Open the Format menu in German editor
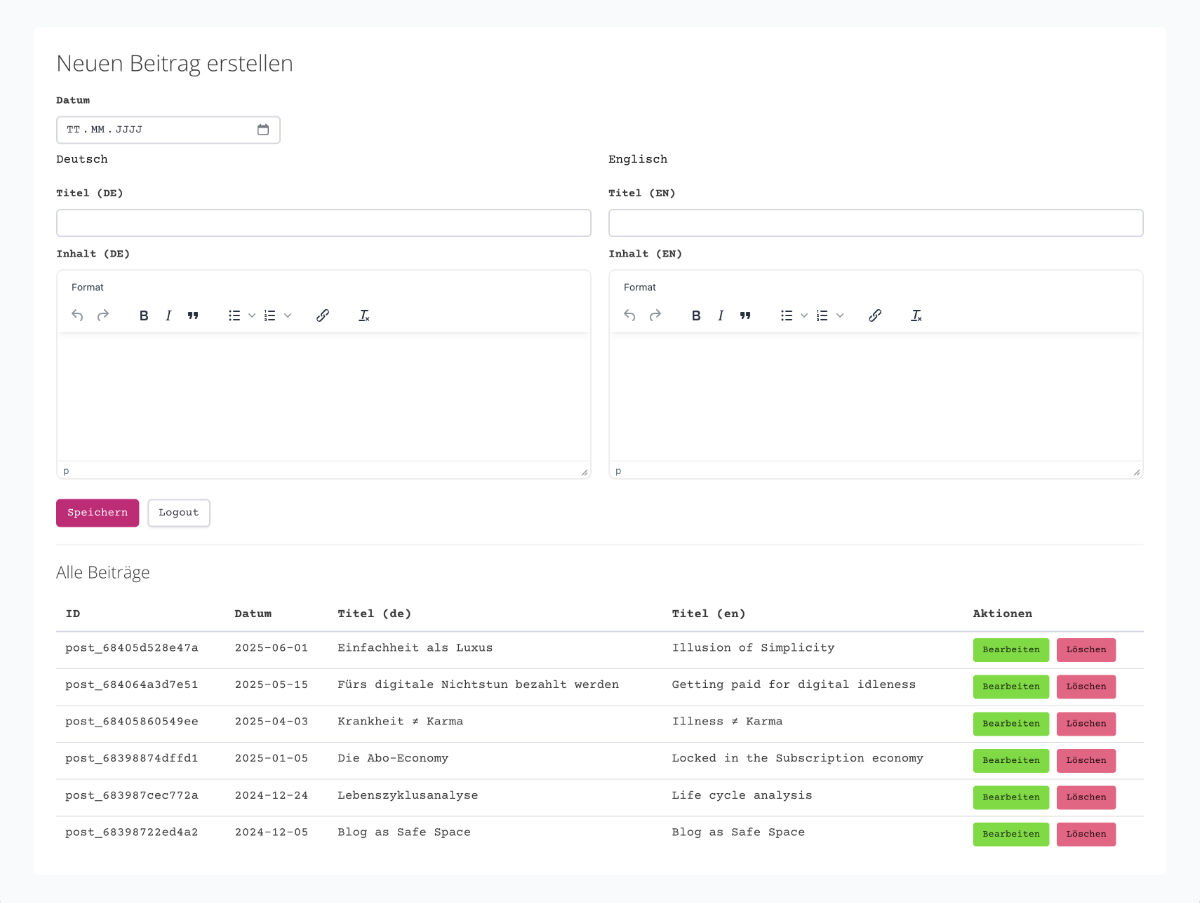Image resolution: width=1200 pixels, height=903 pixels. [x=88, y=287]
